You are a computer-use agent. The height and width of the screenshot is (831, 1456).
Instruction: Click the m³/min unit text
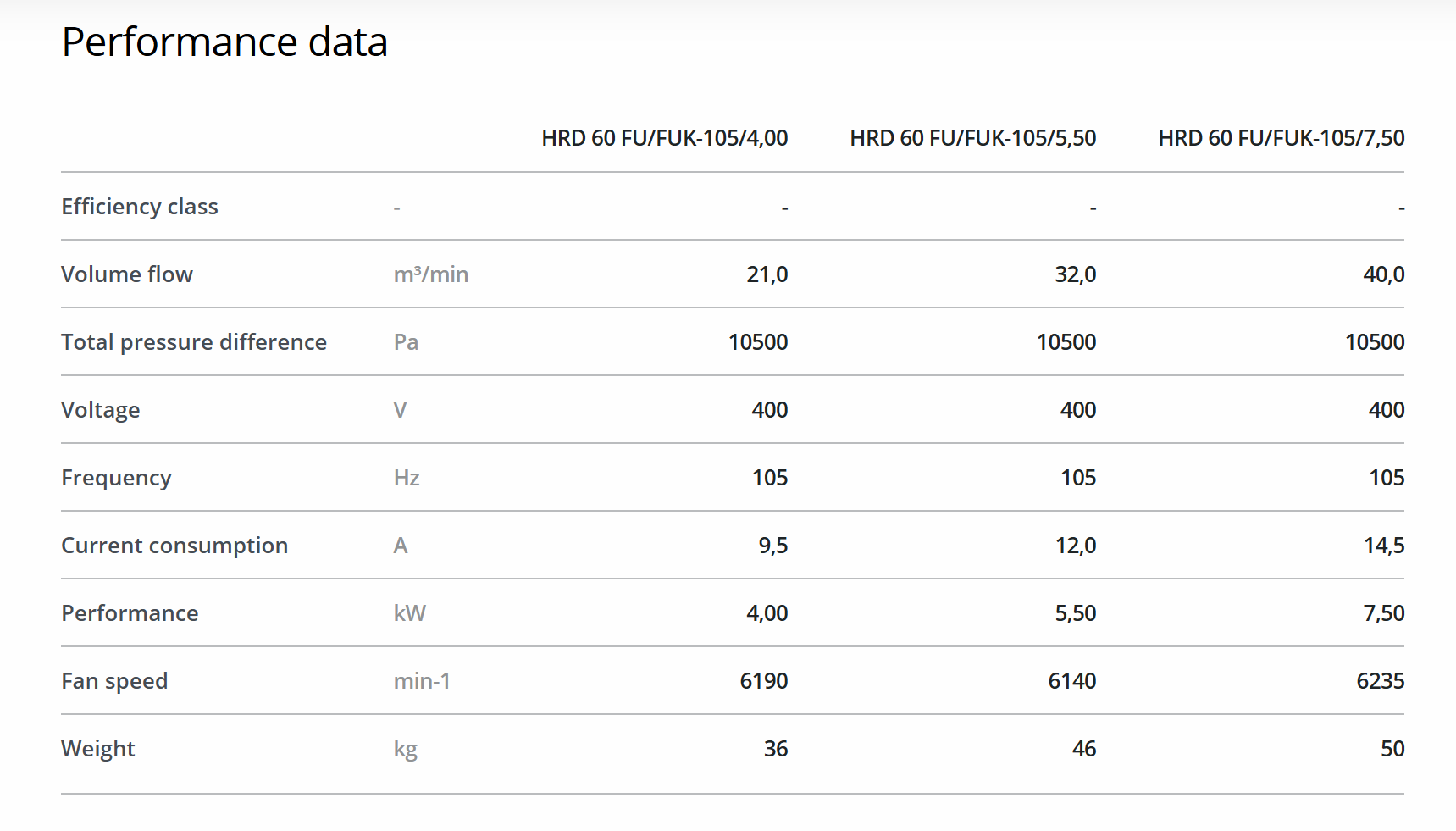coord(431,274)
